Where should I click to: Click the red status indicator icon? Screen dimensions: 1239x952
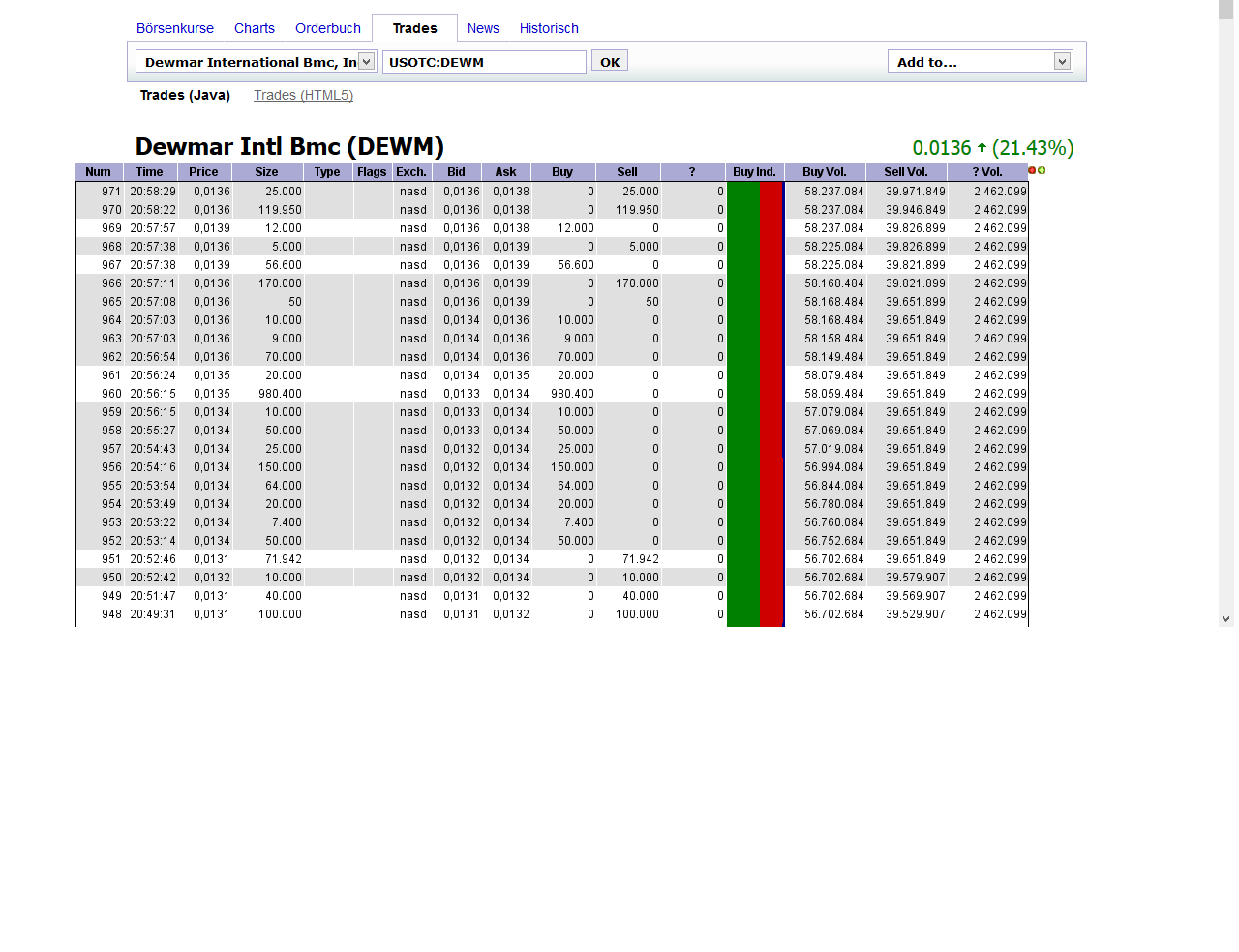[1032, 170]
